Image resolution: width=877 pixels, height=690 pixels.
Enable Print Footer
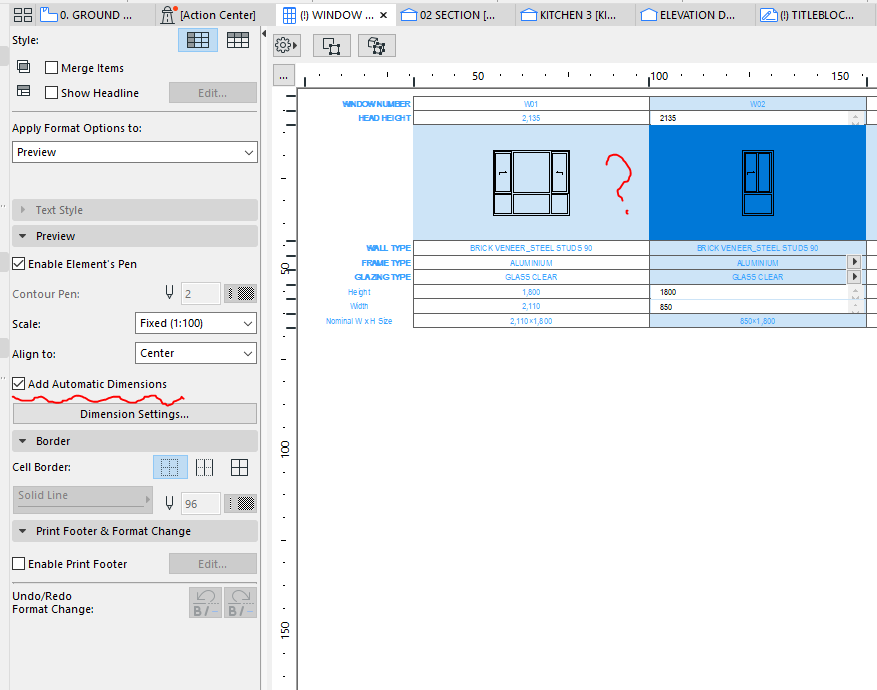(x=17, y=563)
